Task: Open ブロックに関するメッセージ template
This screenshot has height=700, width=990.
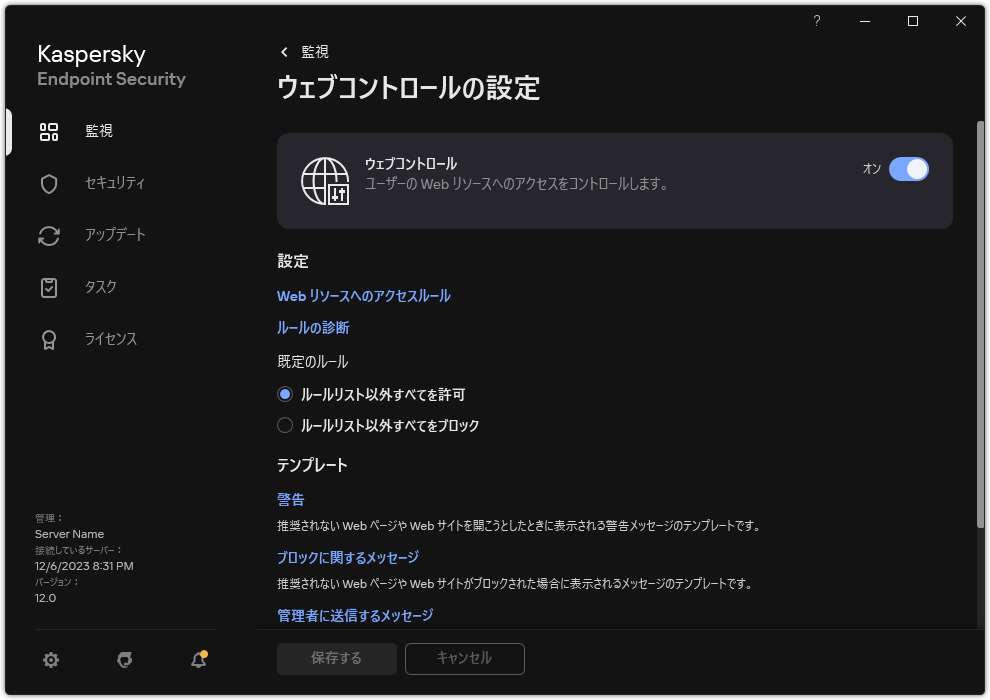Action: coord(347,557)
